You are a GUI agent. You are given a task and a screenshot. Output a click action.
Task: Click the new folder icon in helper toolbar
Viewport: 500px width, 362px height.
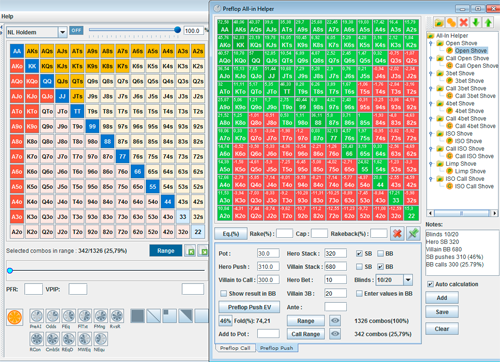[x=439, y=22]
